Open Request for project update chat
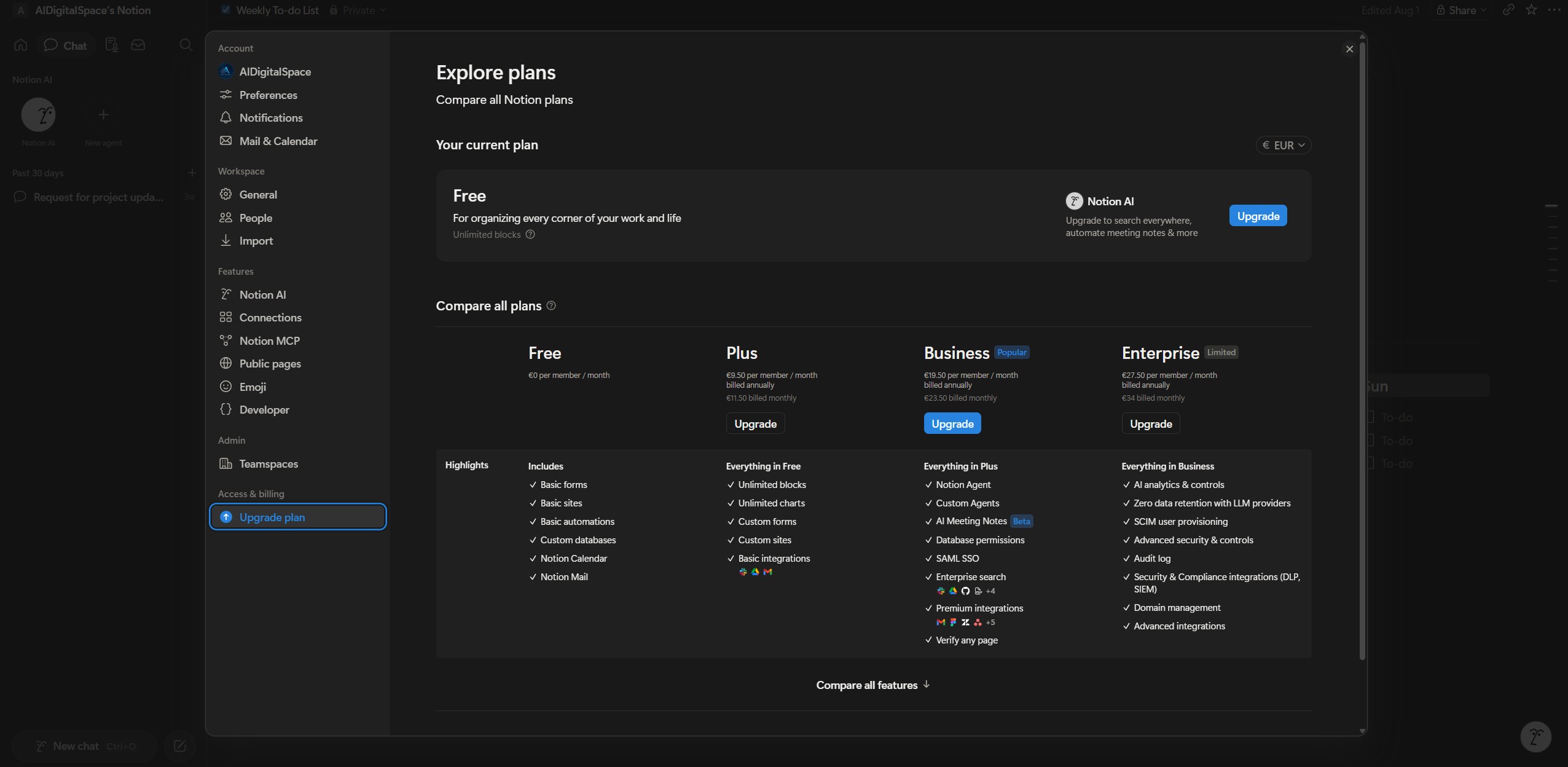 [x=98, y=197]
